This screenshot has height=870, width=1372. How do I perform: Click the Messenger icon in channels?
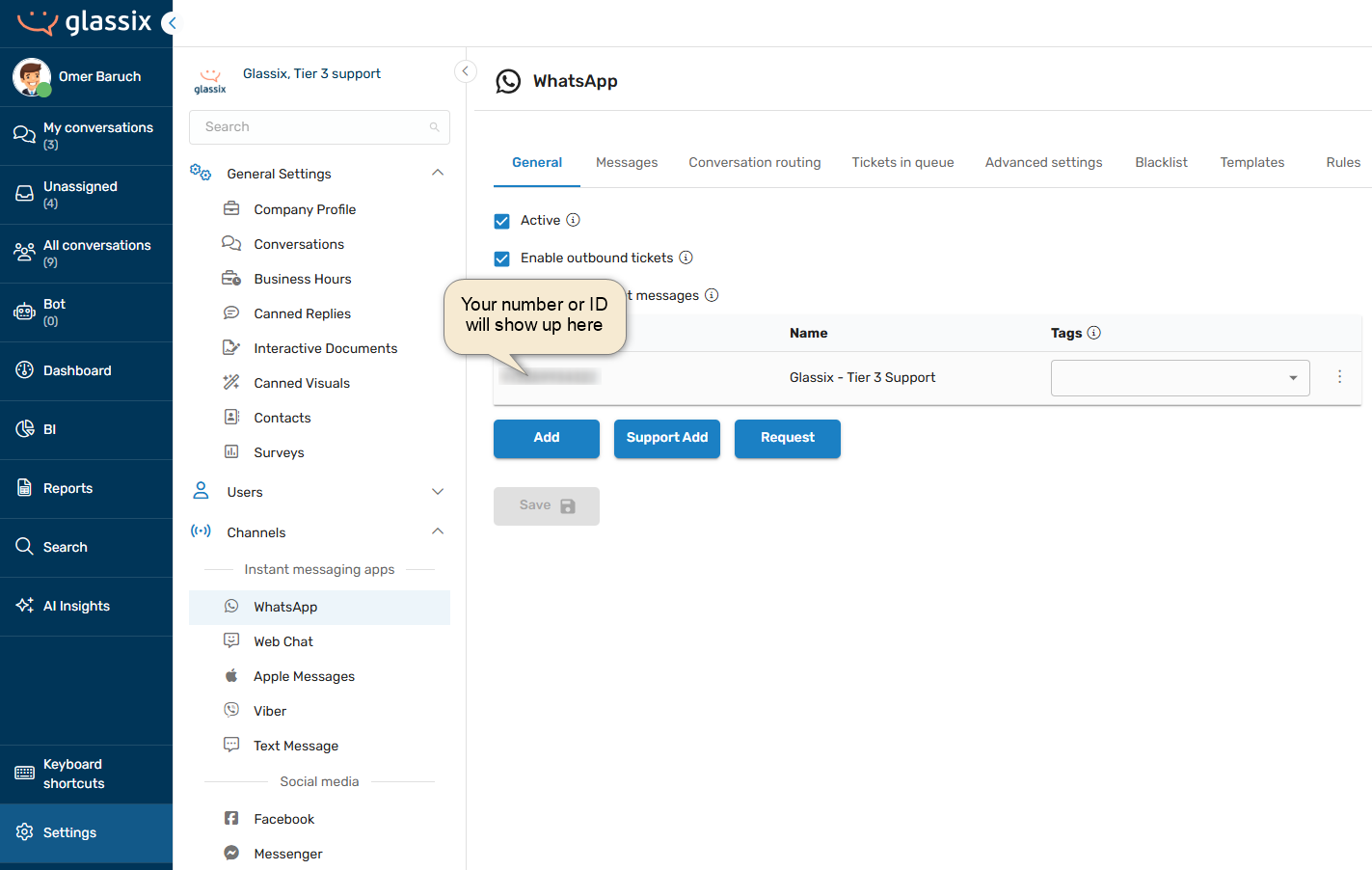[x=231, y=853]
